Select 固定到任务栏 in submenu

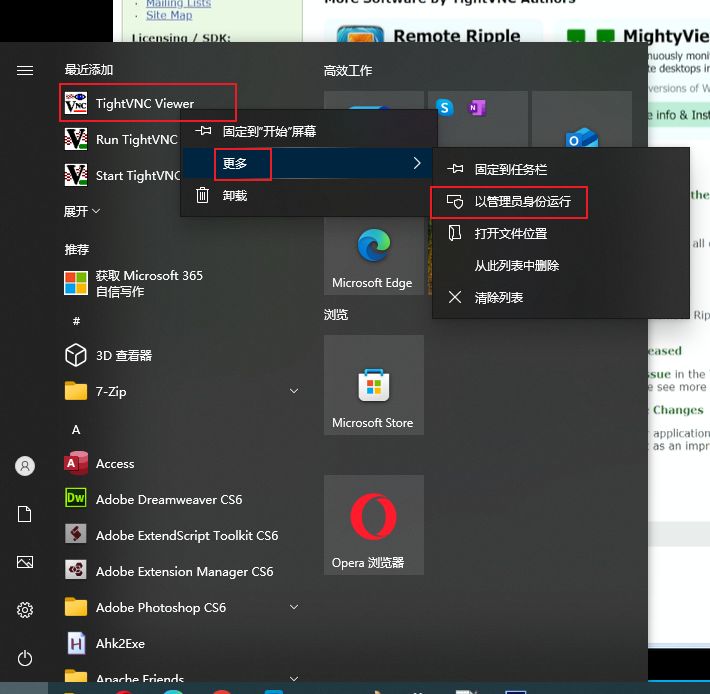point(561,169)
